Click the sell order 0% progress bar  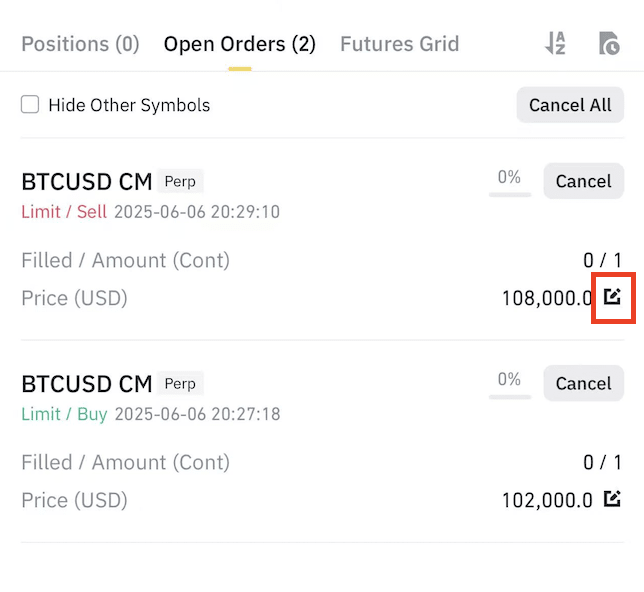tap(509, 182)
